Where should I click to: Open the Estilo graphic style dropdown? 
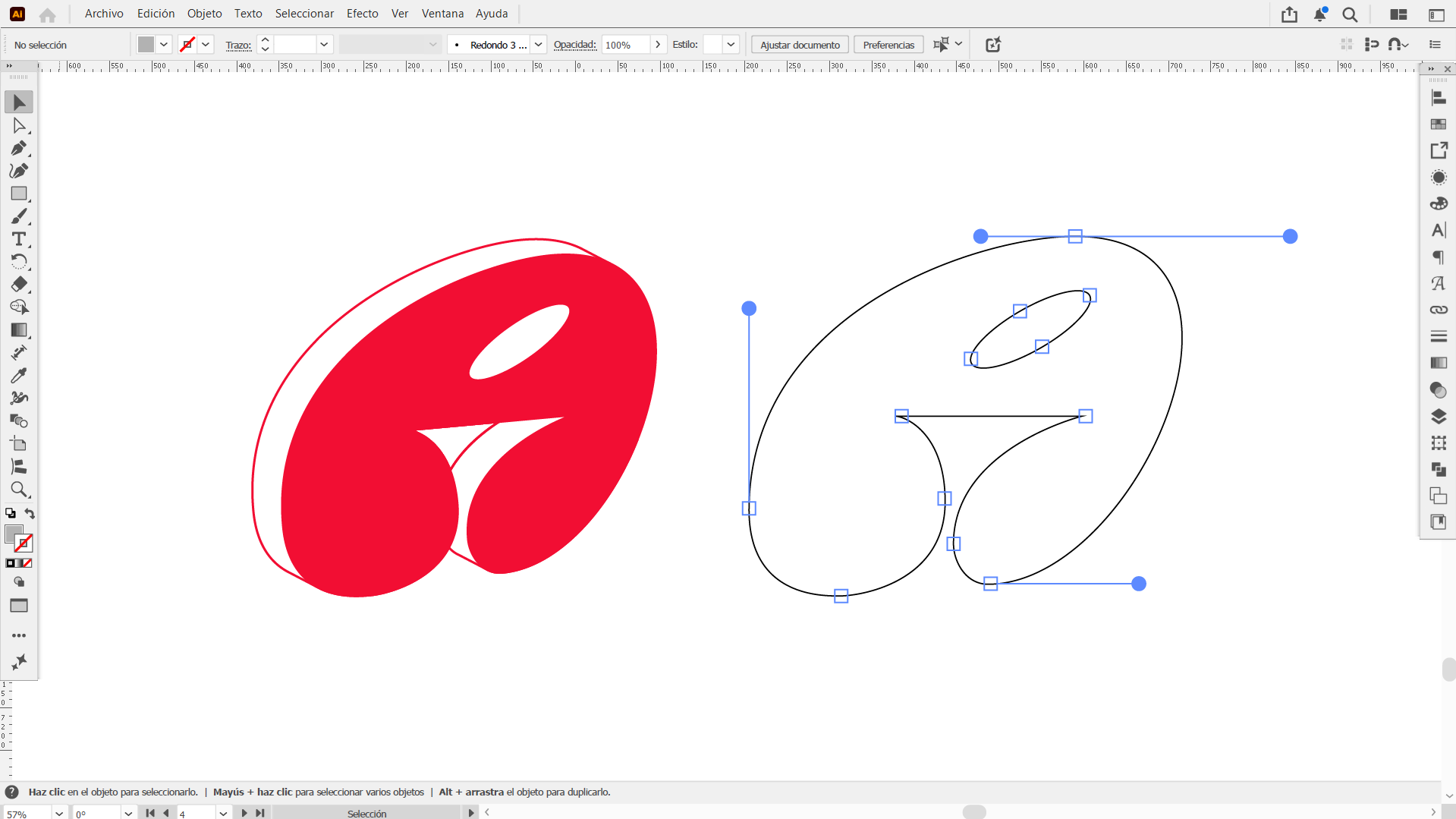pos(731,45)
